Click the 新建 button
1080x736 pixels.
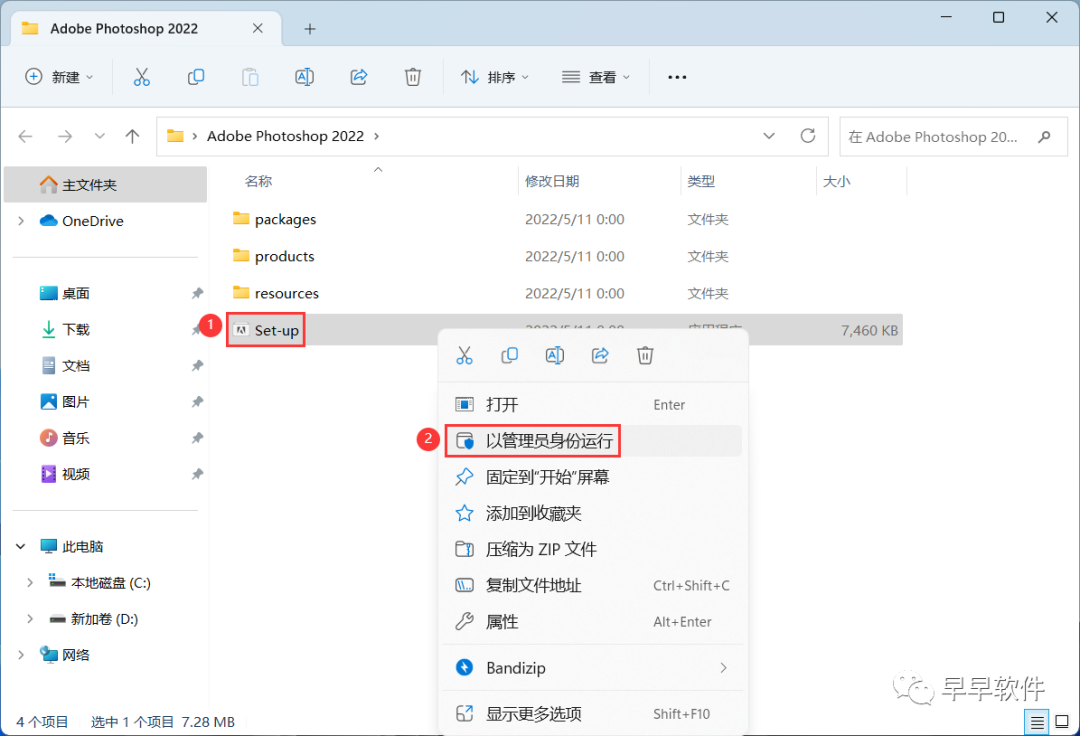[x=59, y=77]
